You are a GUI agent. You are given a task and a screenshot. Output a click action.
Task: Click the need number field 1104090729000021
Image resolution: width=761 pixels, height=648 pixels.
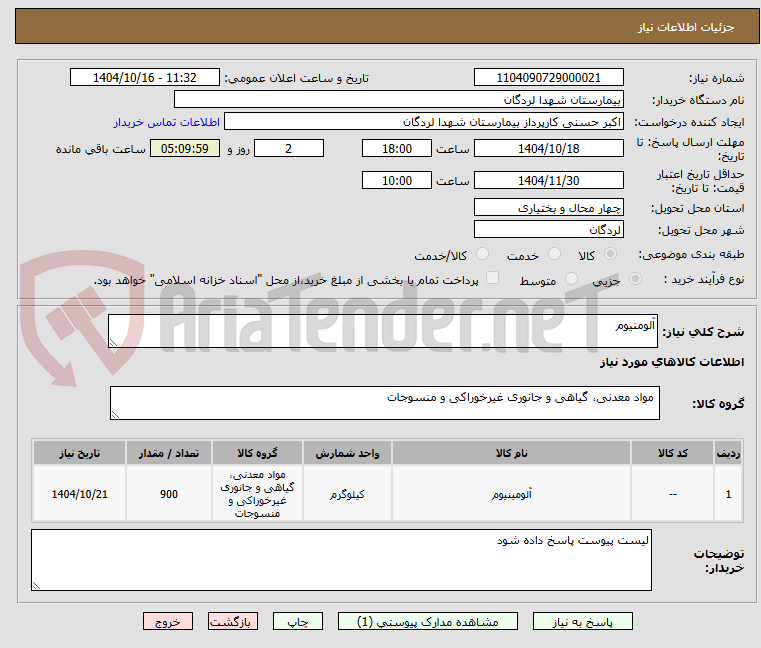[548, 78]
